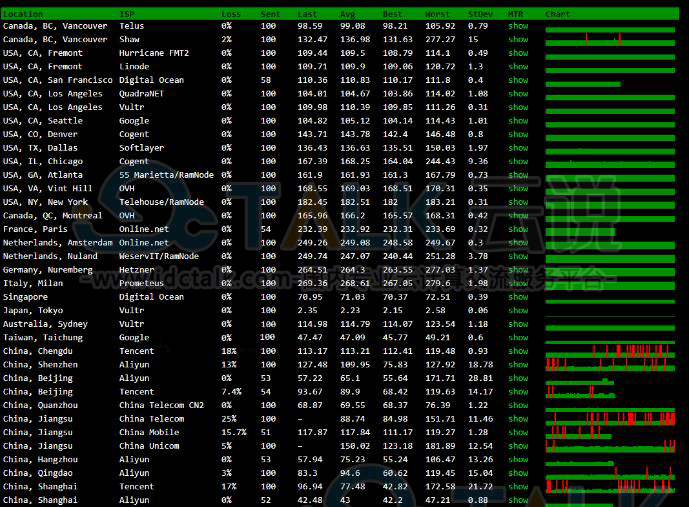Image resolution: width=690 pixels, height=507 pixels.
Task: Click the 'China Mobile' ISP cell
Action: pyautogui.click(x=149, y=433)
